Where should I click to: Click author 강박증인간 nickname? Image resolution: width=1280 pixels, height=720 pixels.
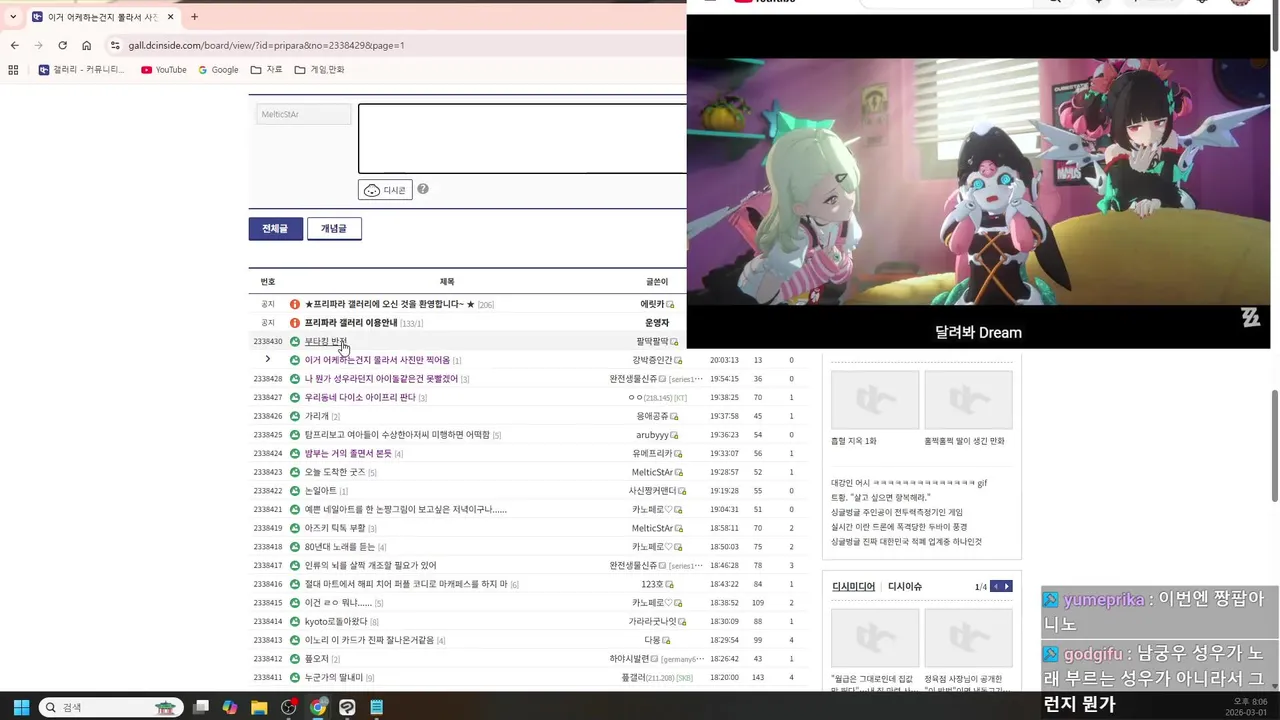click(x=652, y=360)
